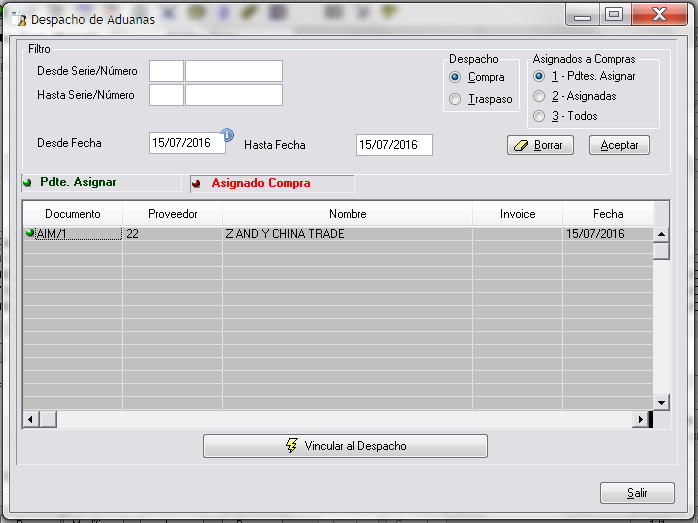
Task: Click the info icon beside Desde Fecha
Action: (227, 134)
